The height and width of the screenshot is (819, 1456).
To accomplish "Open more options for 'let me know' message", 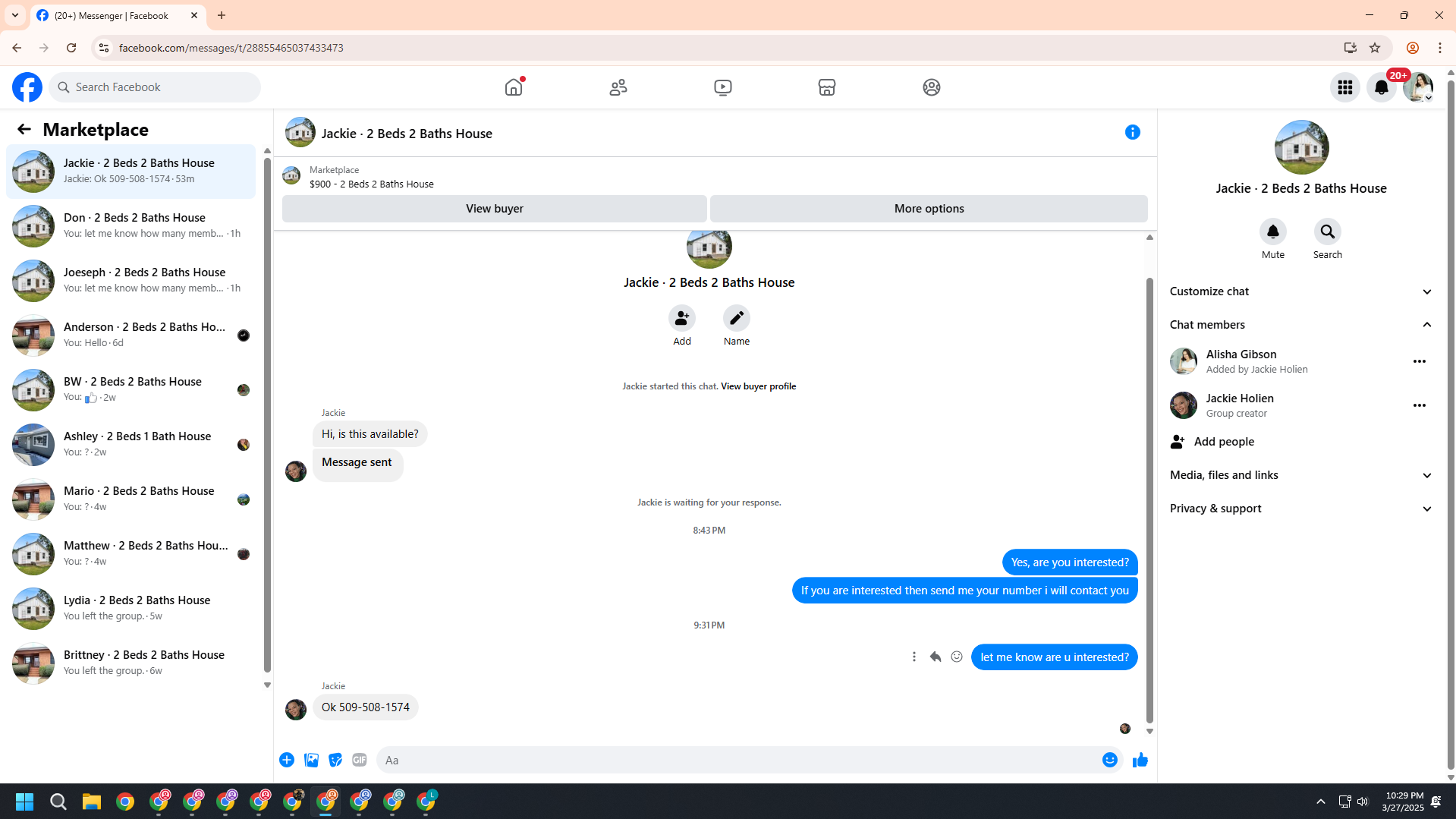I will click(914, 657).
